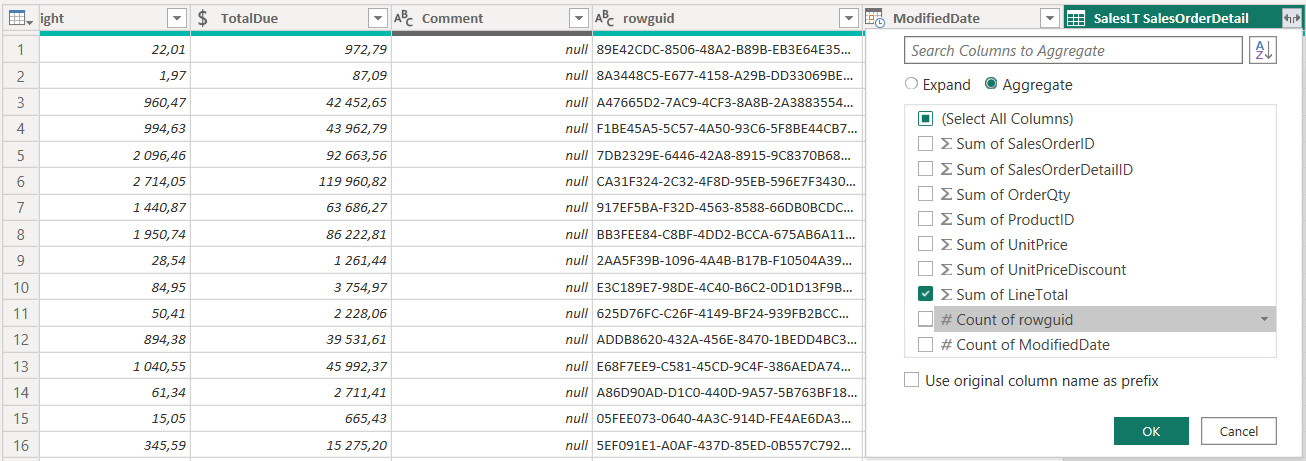1306x461 pixels.
Task: Open the Count of rowguid aggregation dropdown
Action: click(1265, 320)
